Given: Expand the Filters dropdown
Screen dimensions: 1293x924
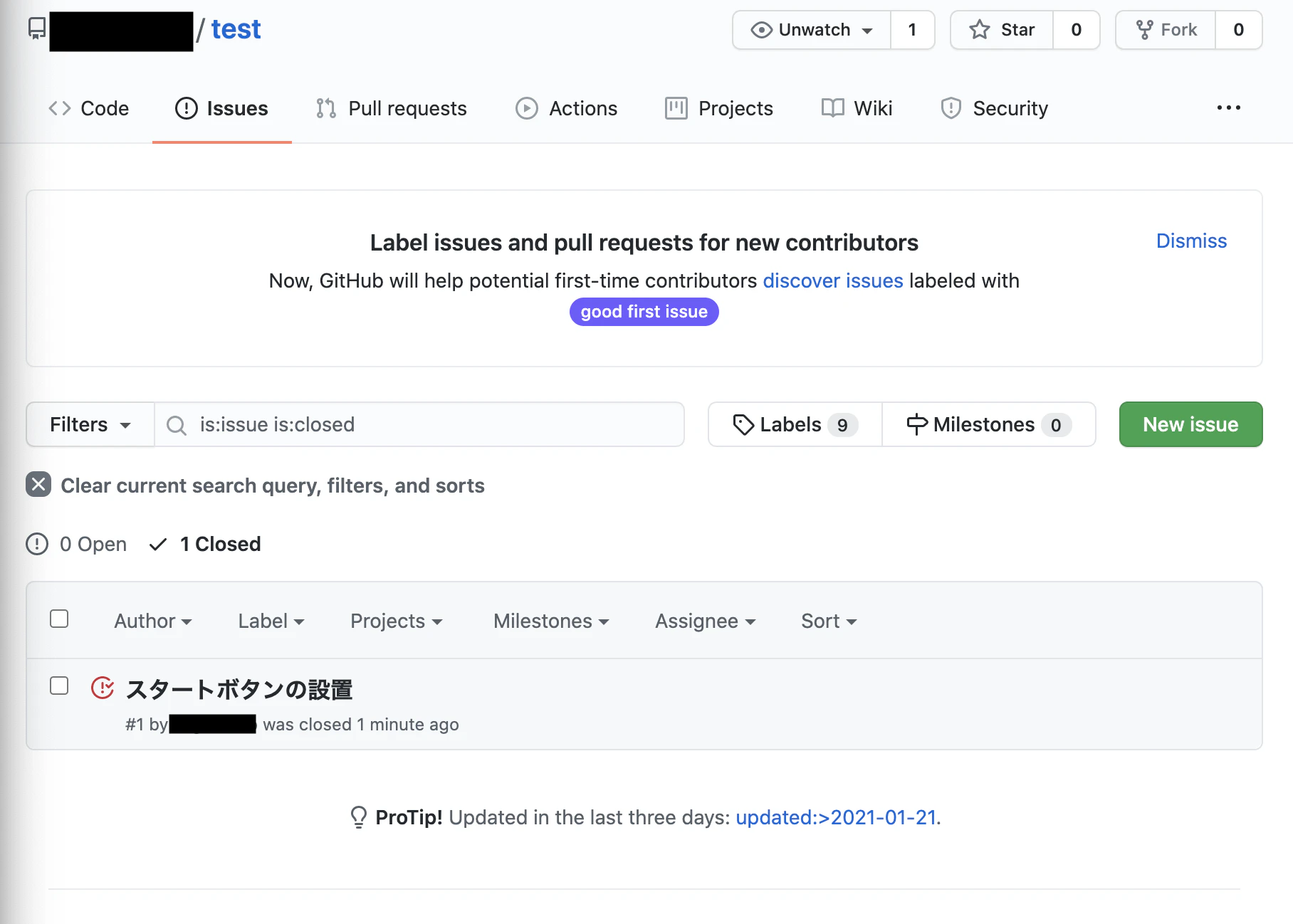Looking at the screenshot, I should pyautogui.click(x=90, y=424).
